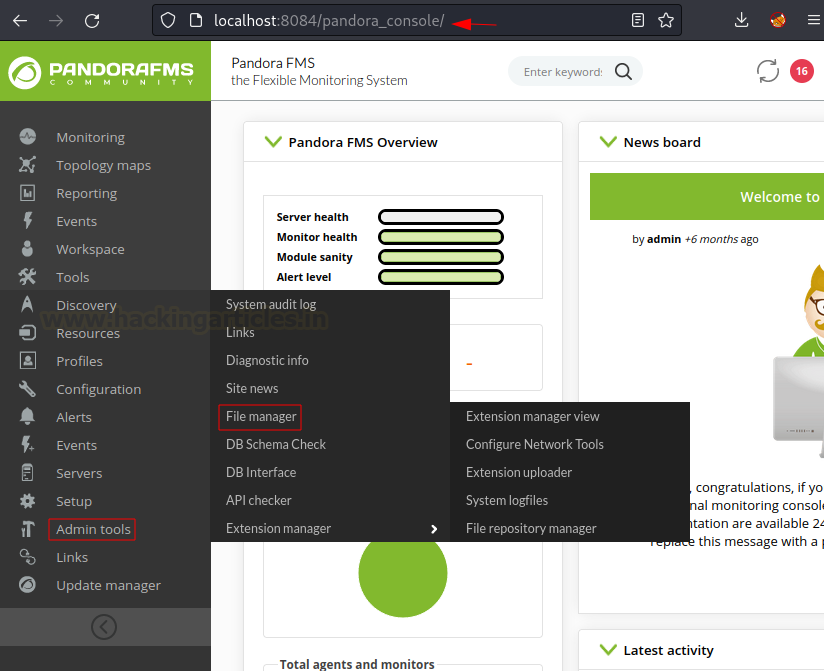Select File repository manager submenu item

click(531, 529)
